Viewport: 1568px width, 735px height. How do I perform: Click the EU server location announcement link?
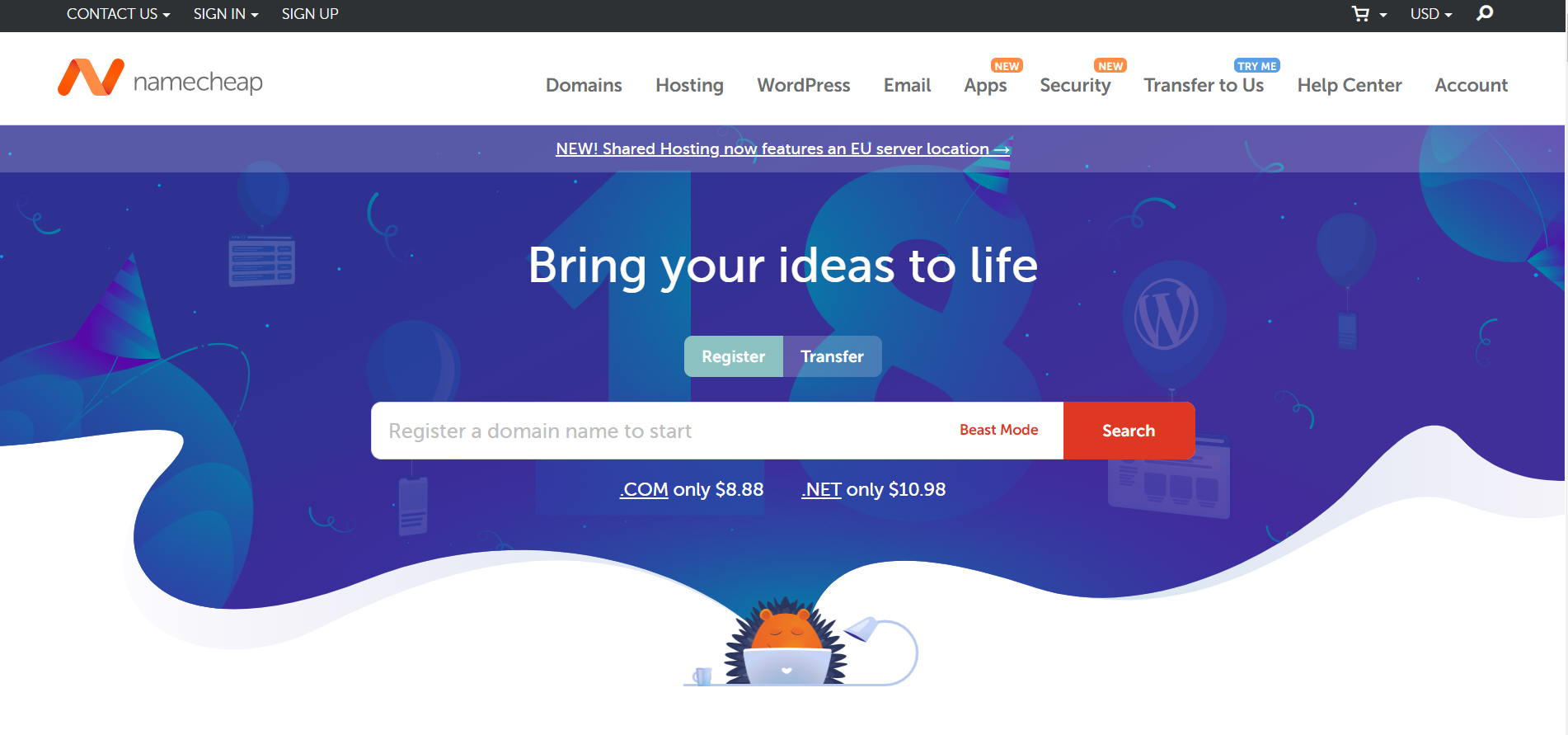click(x=782, y=148)
